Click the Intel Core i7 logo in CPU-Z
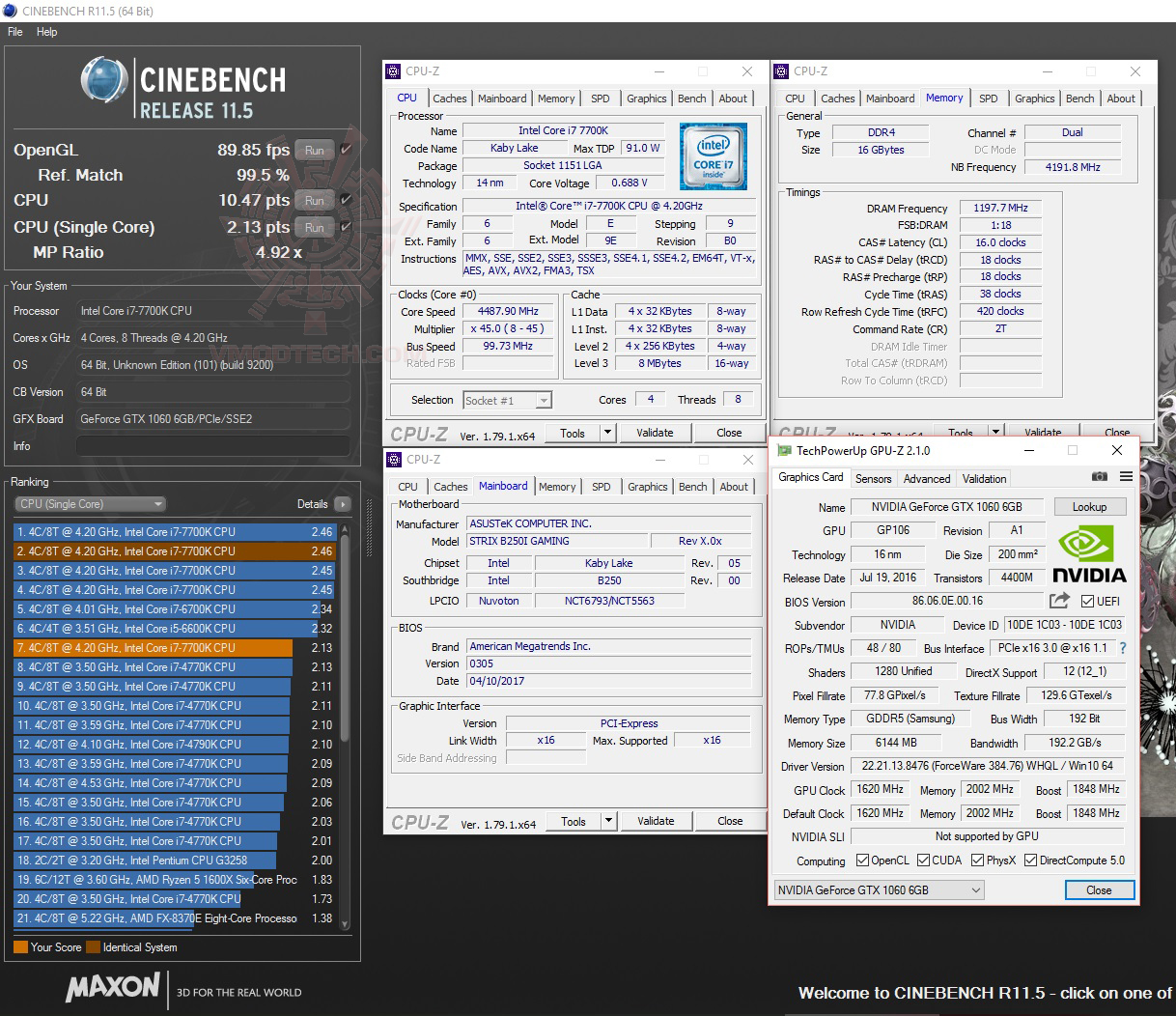 [x=713, y=155]
